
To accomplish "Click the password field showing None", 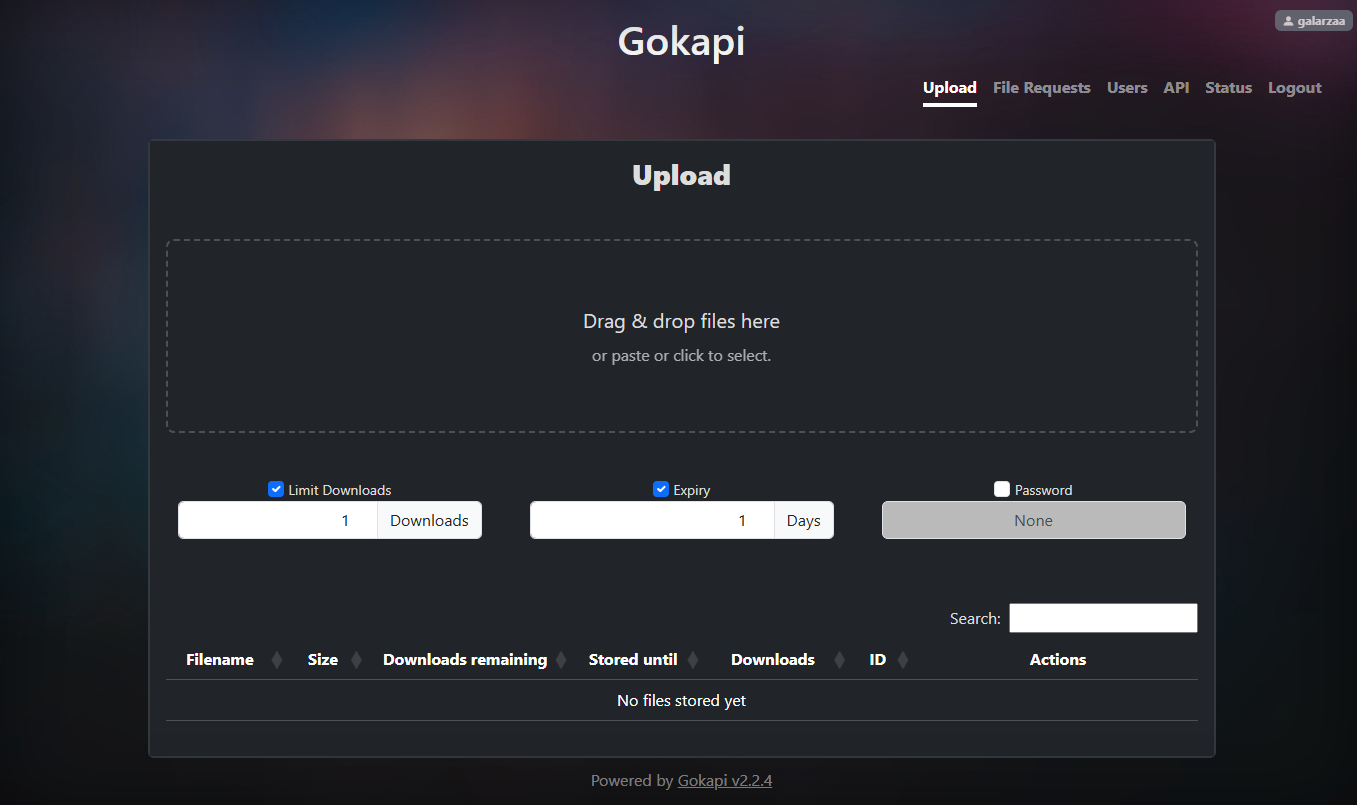I will pos(1034,520).
